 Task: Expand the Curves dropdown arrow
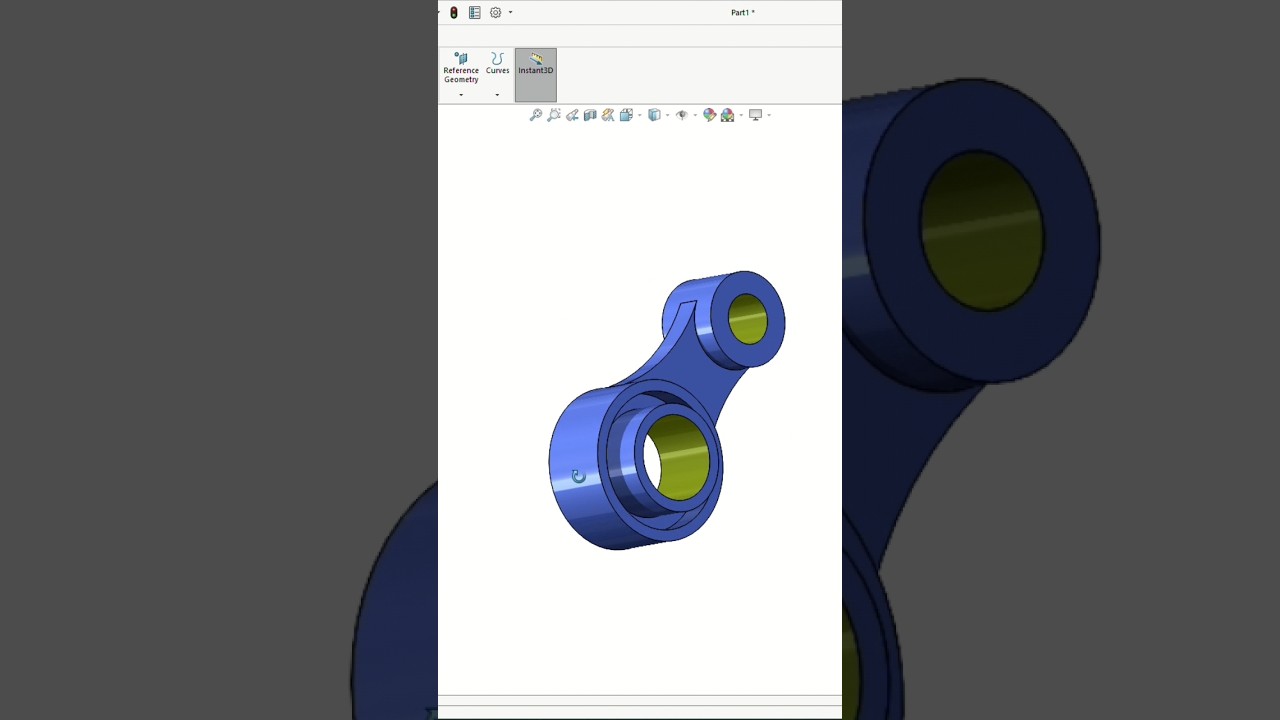click(497, 95)
